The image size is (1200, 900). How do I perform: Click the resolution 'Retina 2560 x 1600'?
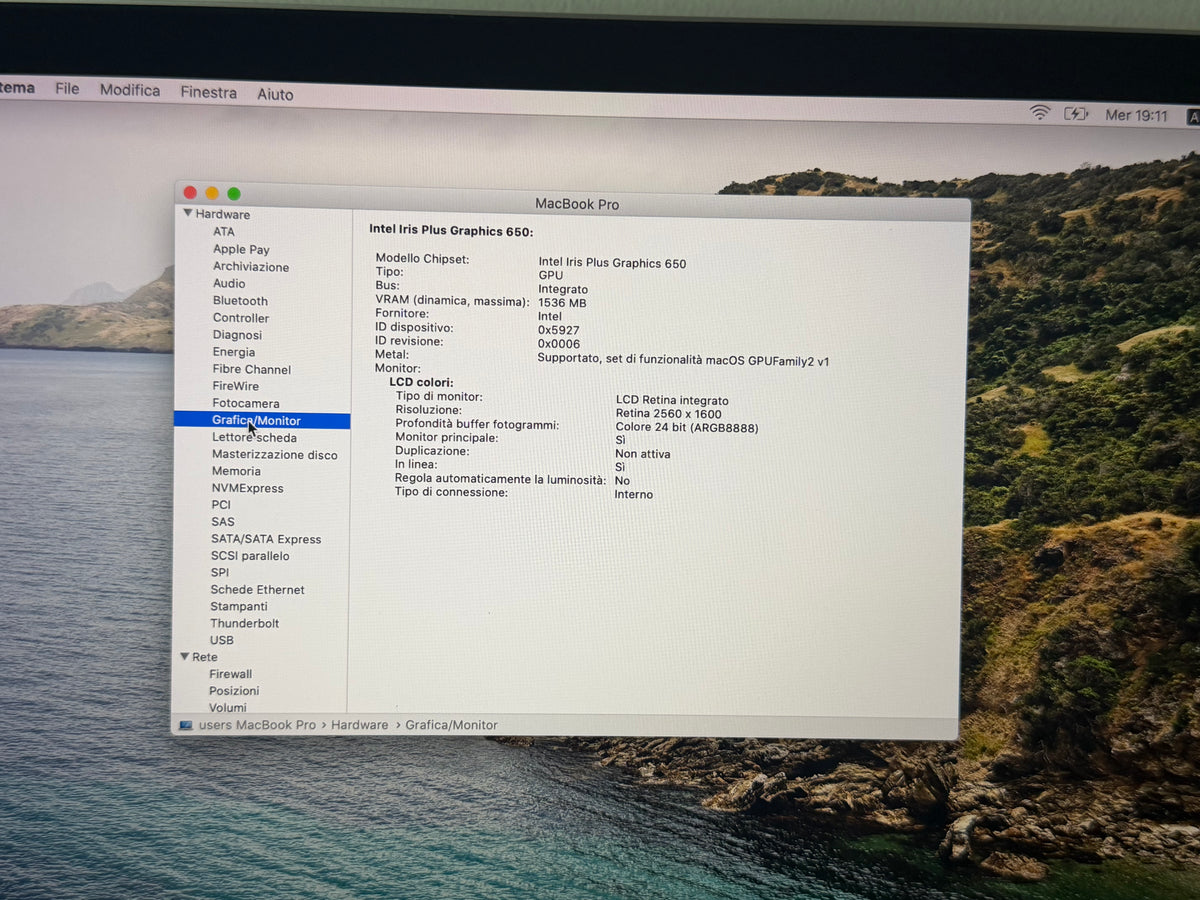tap(668, 414)
